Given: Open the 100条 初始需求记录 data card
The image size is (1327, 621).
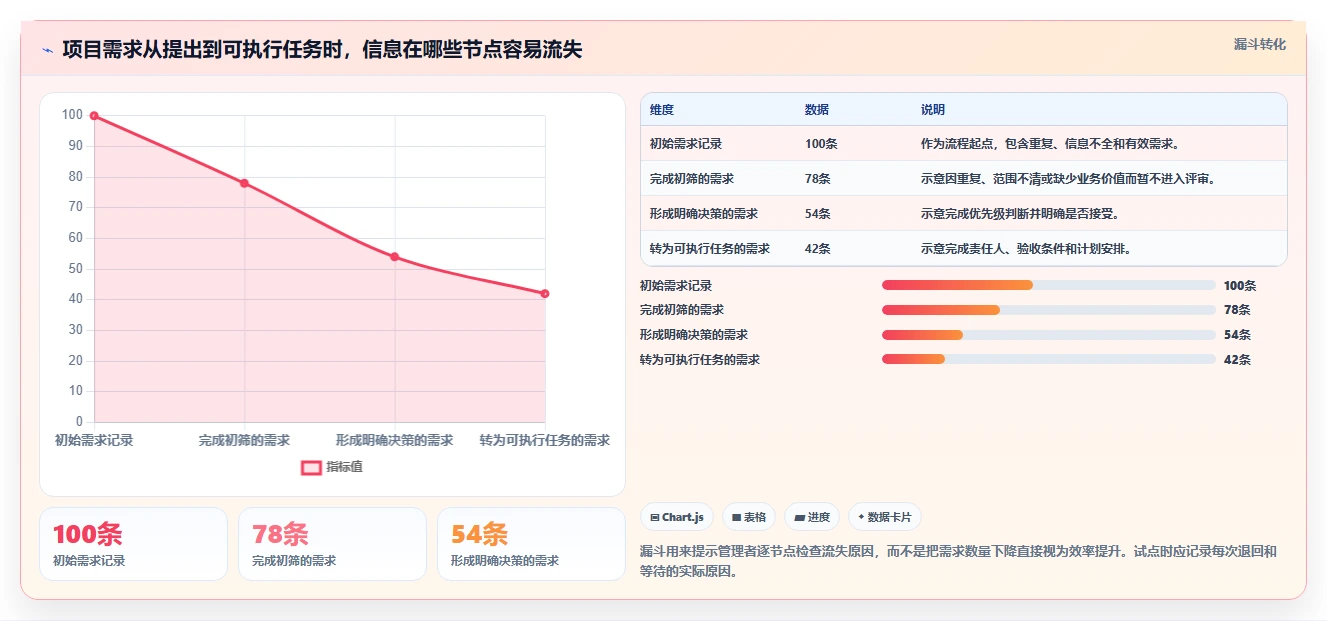Looking at the screenshot, I should [x=133, y=544].
